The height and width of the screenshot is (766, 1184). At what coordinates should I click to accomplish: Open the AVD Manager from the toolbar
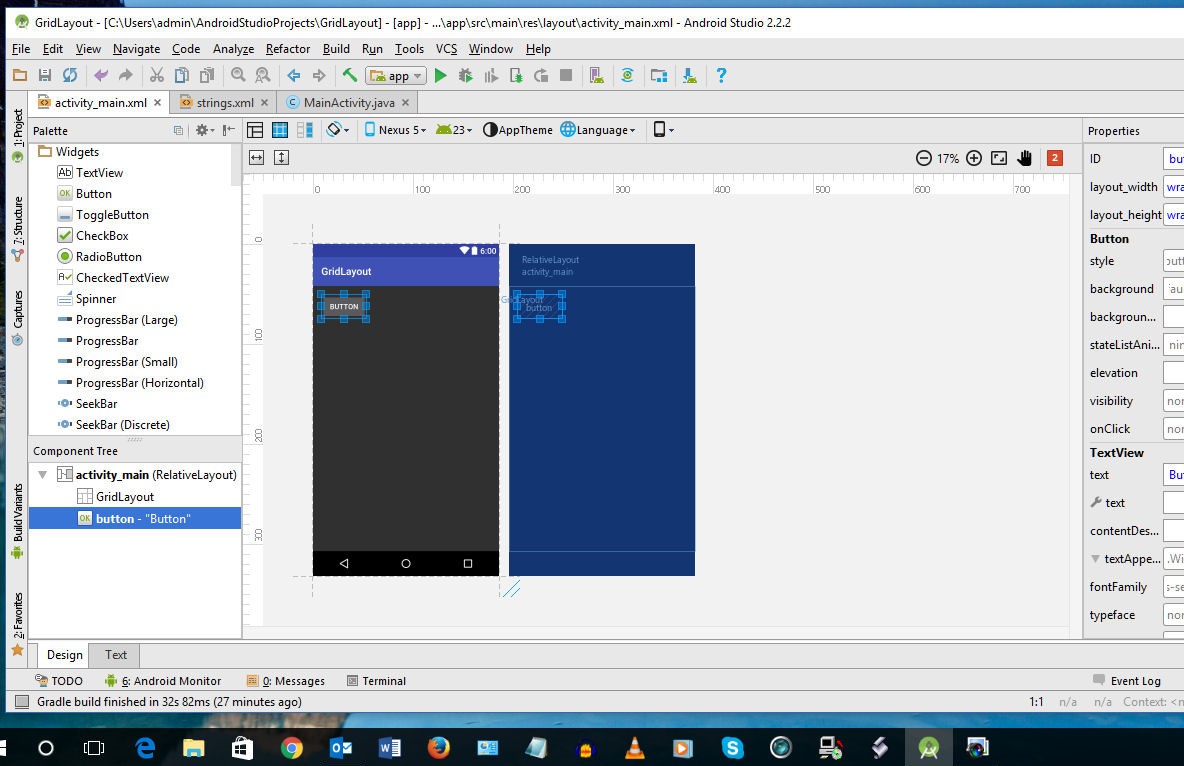[x=596, y=75]
